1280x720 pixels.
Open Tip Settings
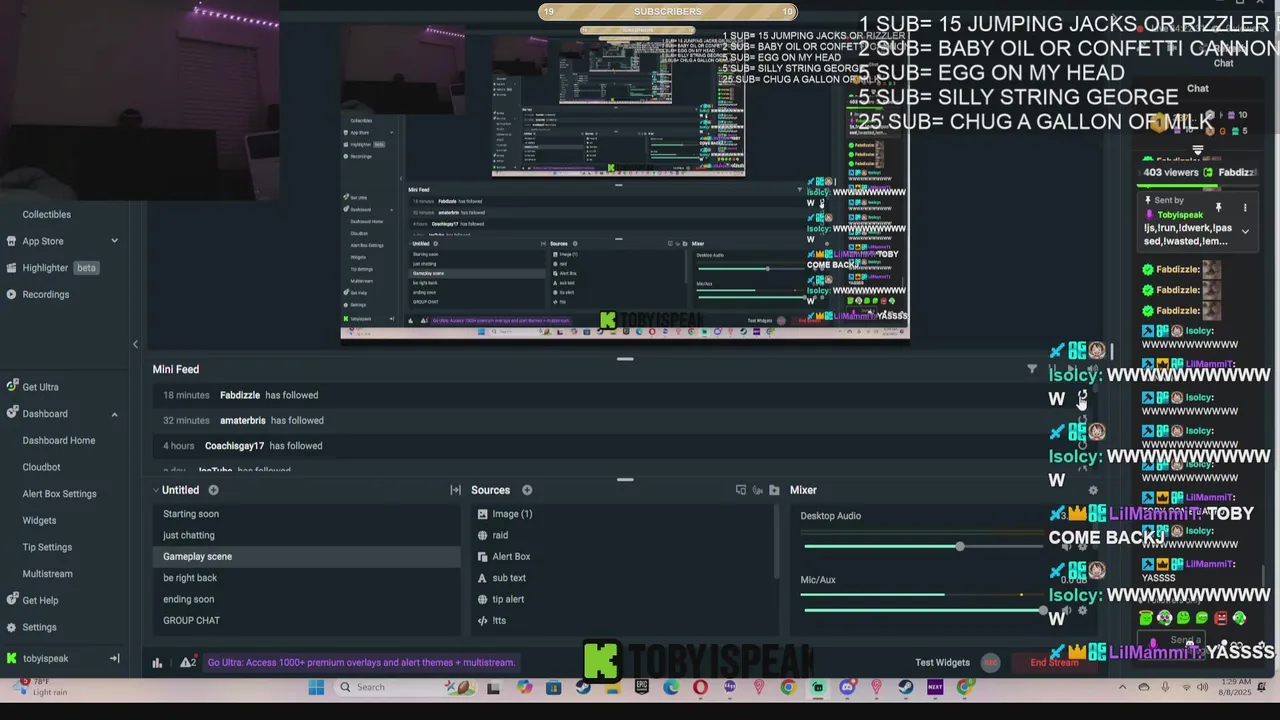tap(47, 547)
